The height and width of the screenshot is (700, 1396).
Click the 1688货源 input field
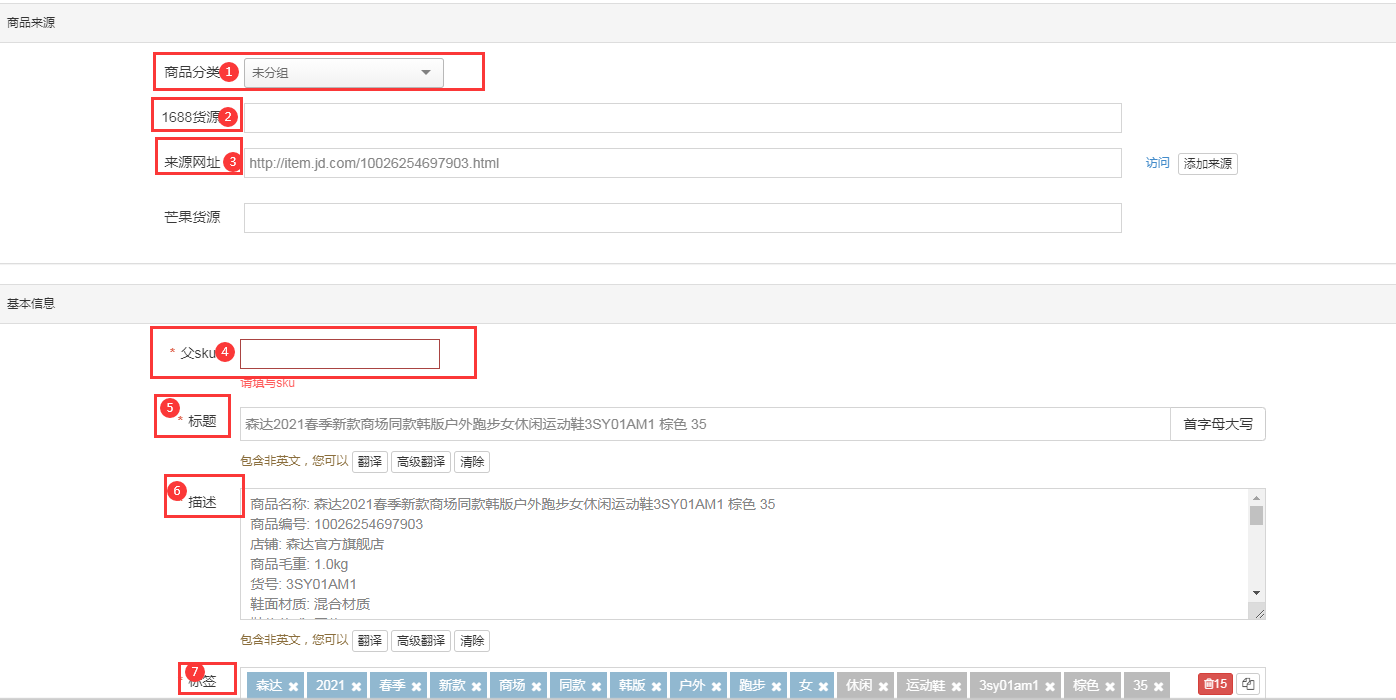(x=683, y=118)
